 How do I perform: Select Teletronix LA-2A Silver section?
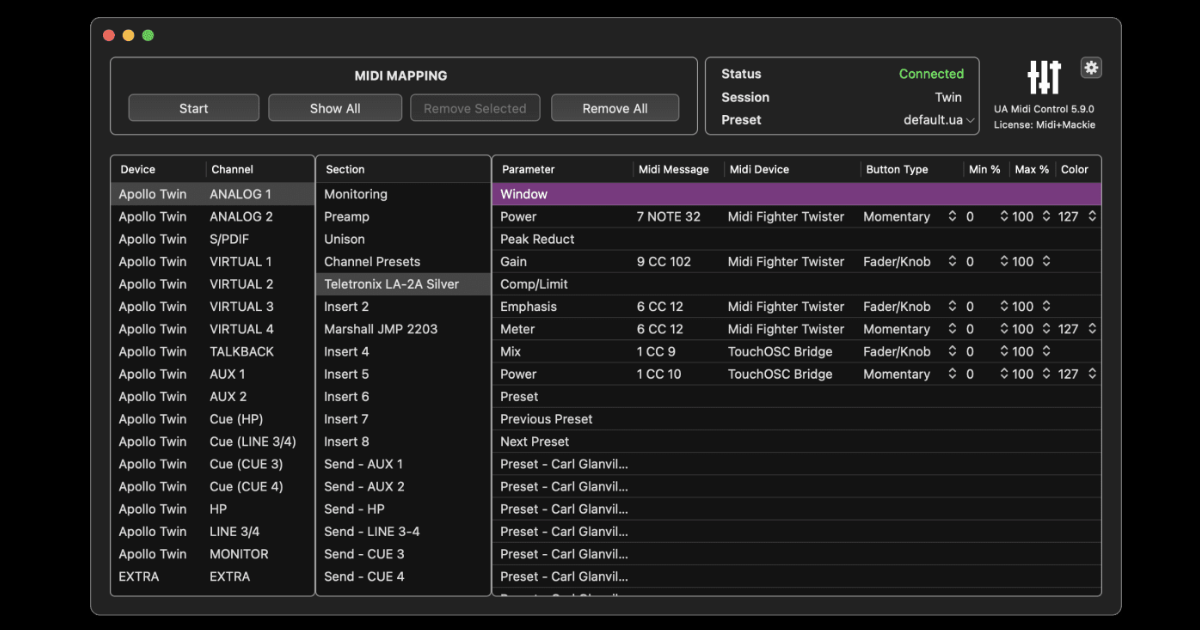(403, 284)
